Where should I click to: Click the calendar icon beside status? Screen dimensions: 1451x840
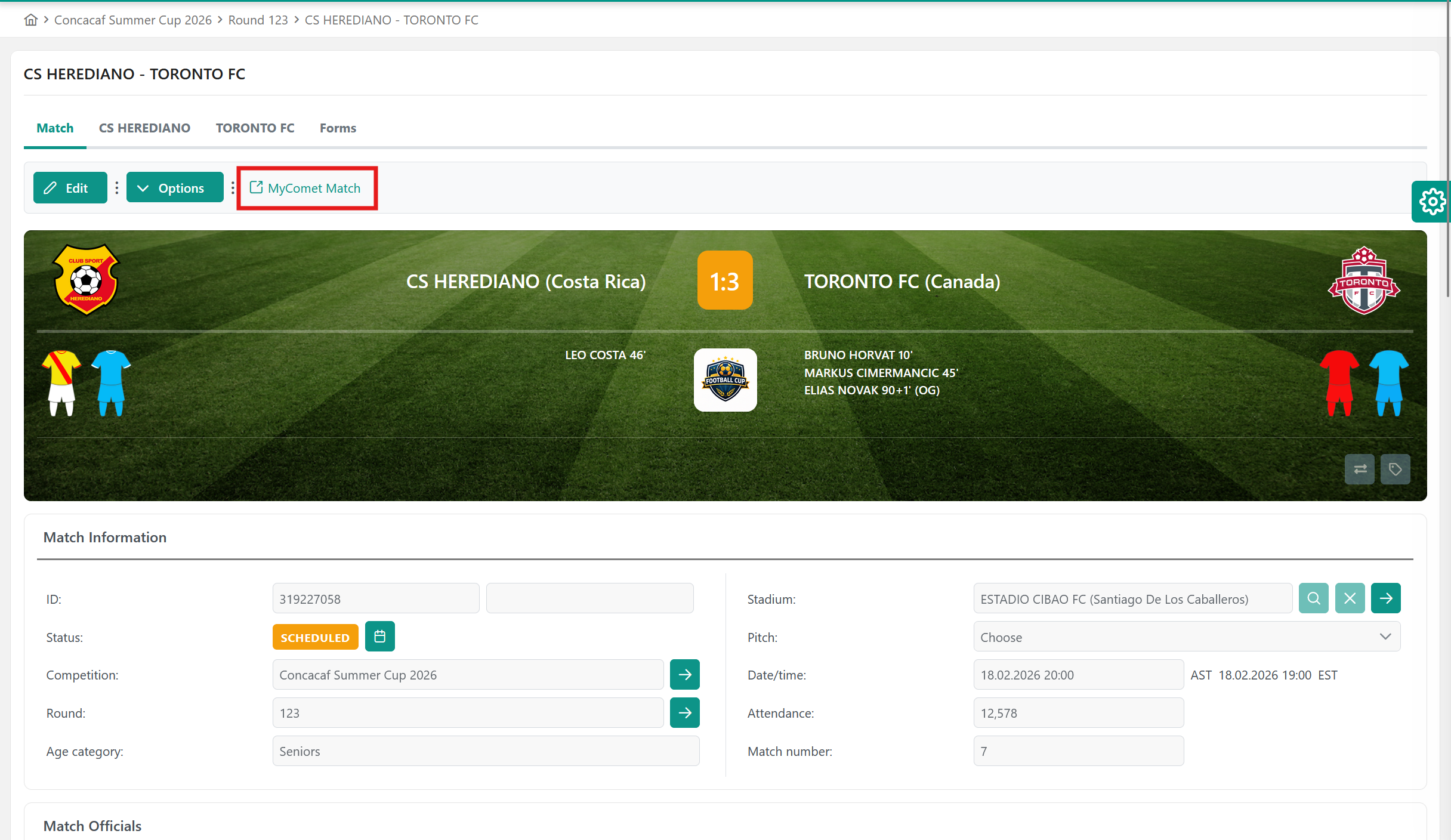pos(379,637)
